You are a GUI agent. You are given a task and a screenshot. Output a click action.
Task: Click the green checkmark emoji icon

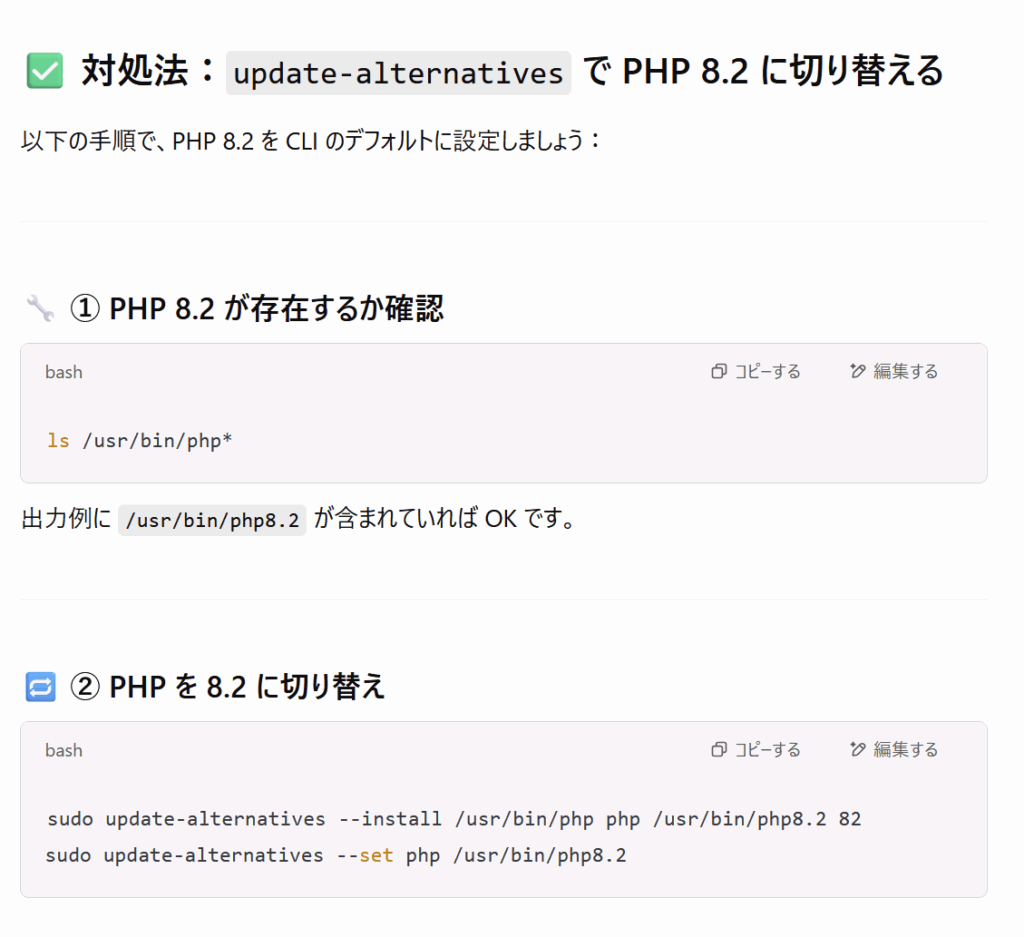(44, 71)
